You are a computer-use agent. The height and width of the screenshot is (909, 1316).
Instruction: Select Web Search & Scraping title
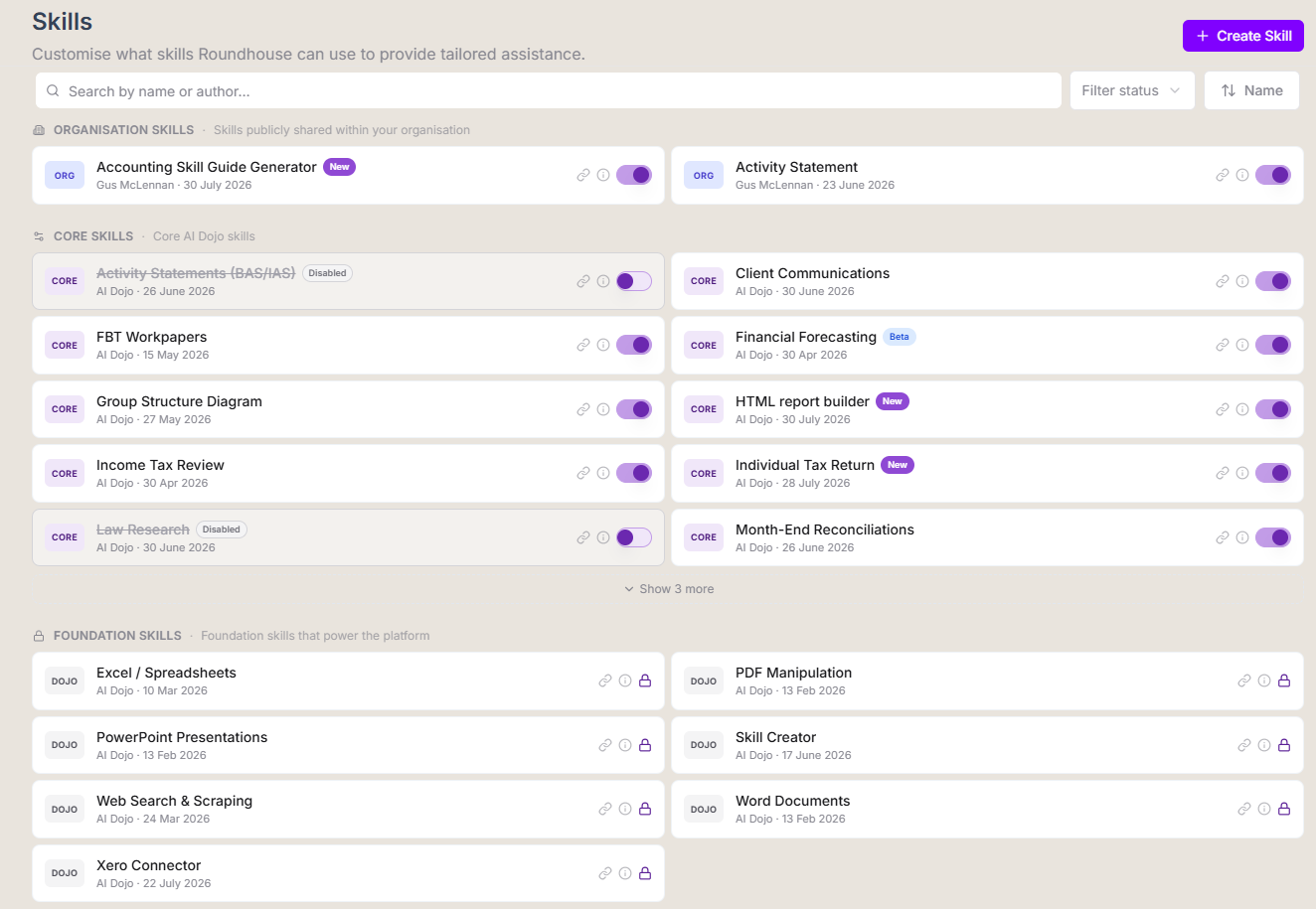174,801
